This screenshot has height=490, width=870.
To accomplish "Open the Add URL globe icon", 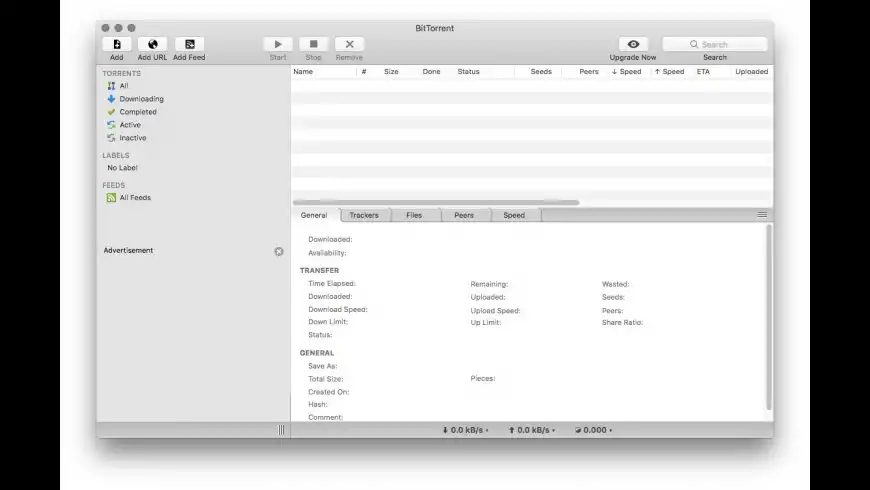I will (153, 44).
